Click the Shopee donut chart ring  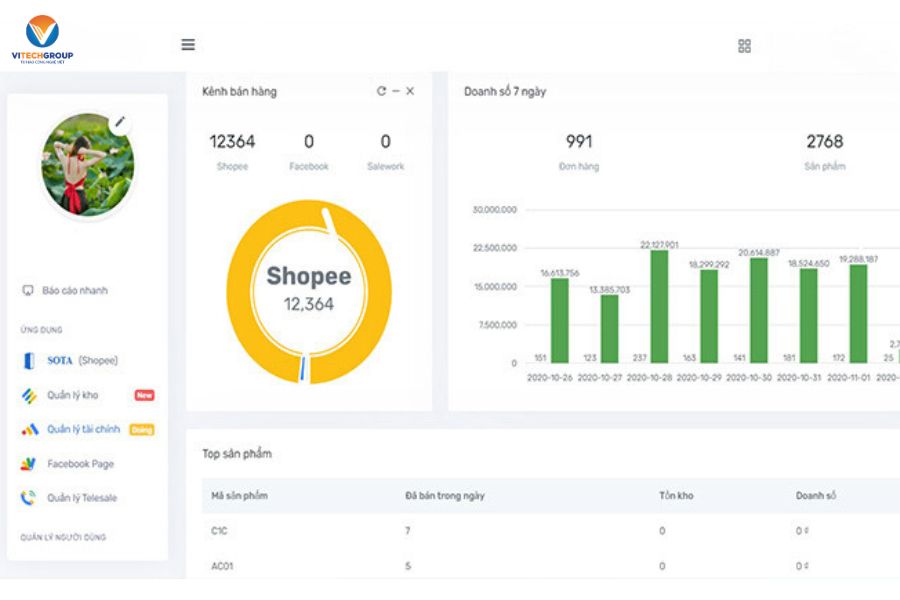(x=239, y=292)
